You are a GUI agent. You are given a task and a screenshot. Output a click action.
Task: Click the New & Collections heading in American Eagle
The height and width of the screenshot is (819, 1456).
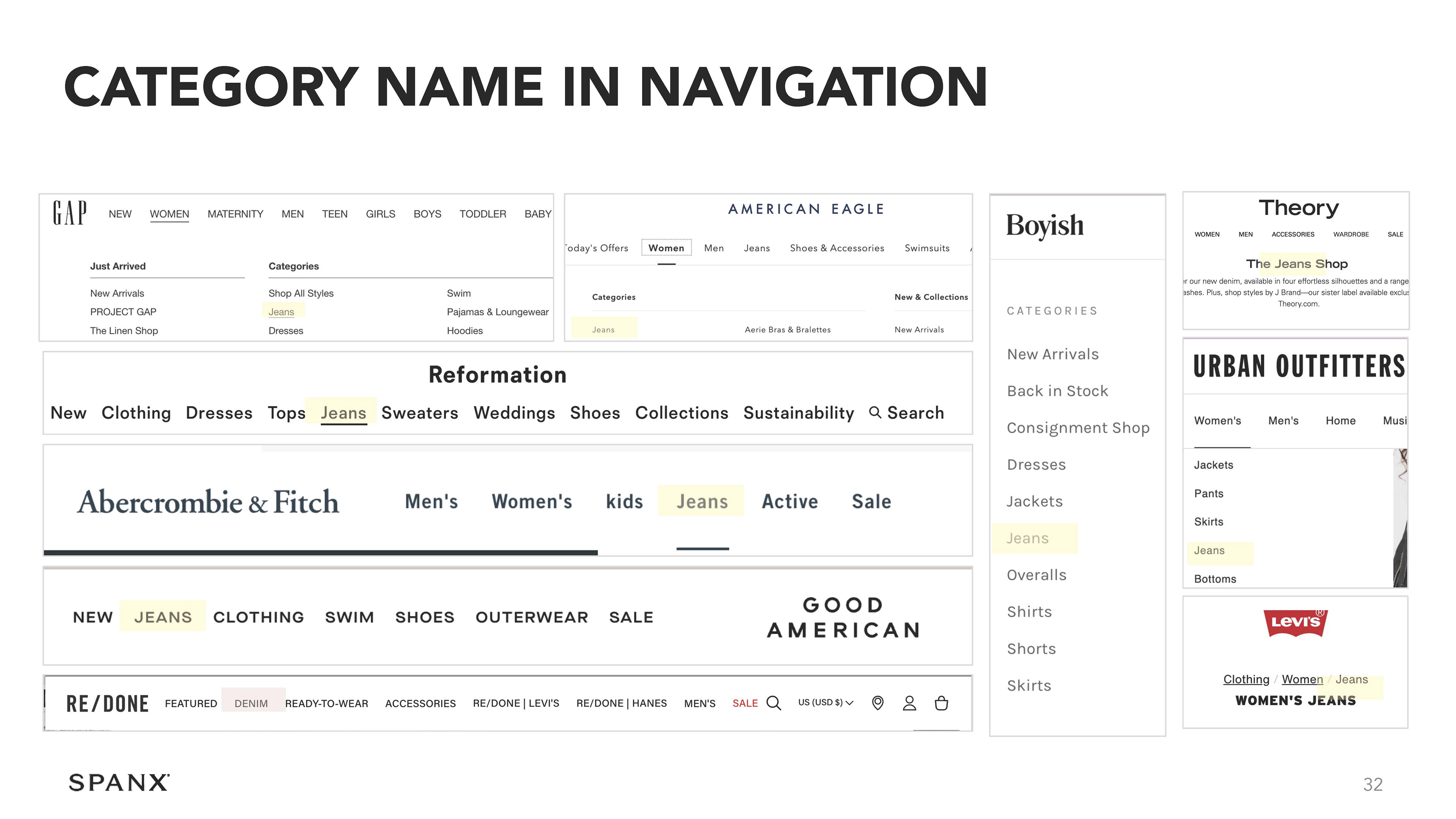(931, 297)
